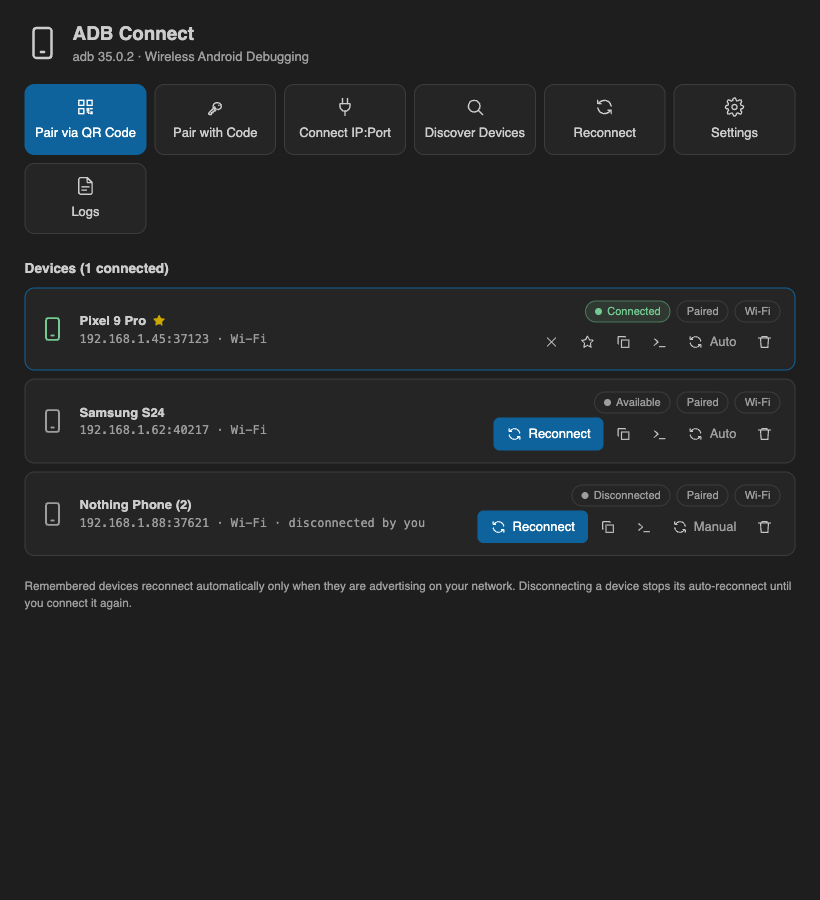
Task: Click the Devices (1 connected) heading
Action: (96, 269)
